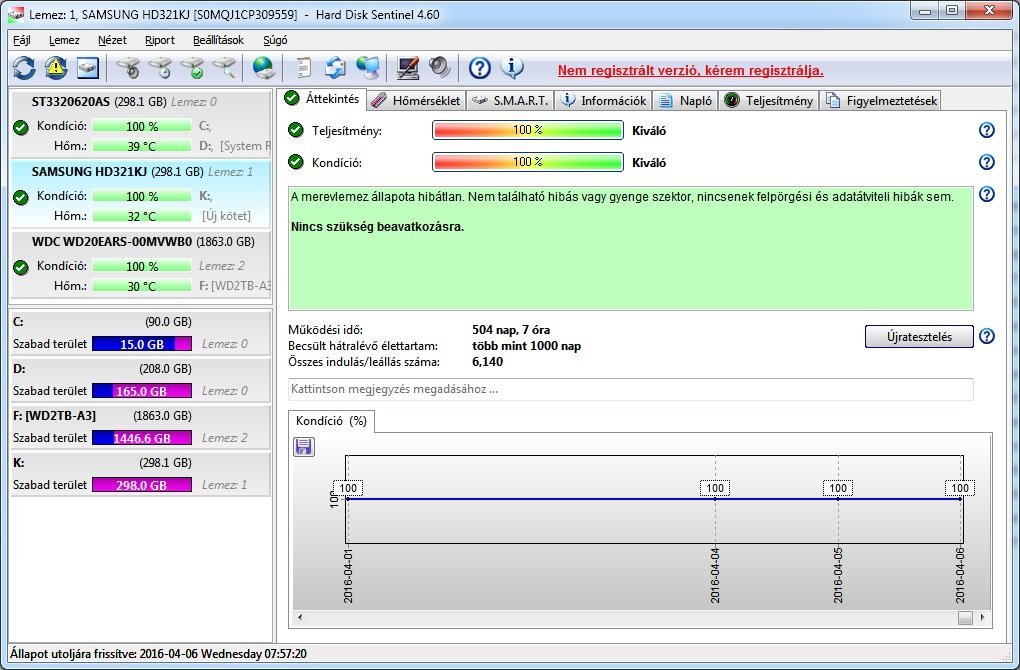Open the Nézet menu
Image resolution: width=1020 pixels, height=670 pixels.
[x=112, y=40]
